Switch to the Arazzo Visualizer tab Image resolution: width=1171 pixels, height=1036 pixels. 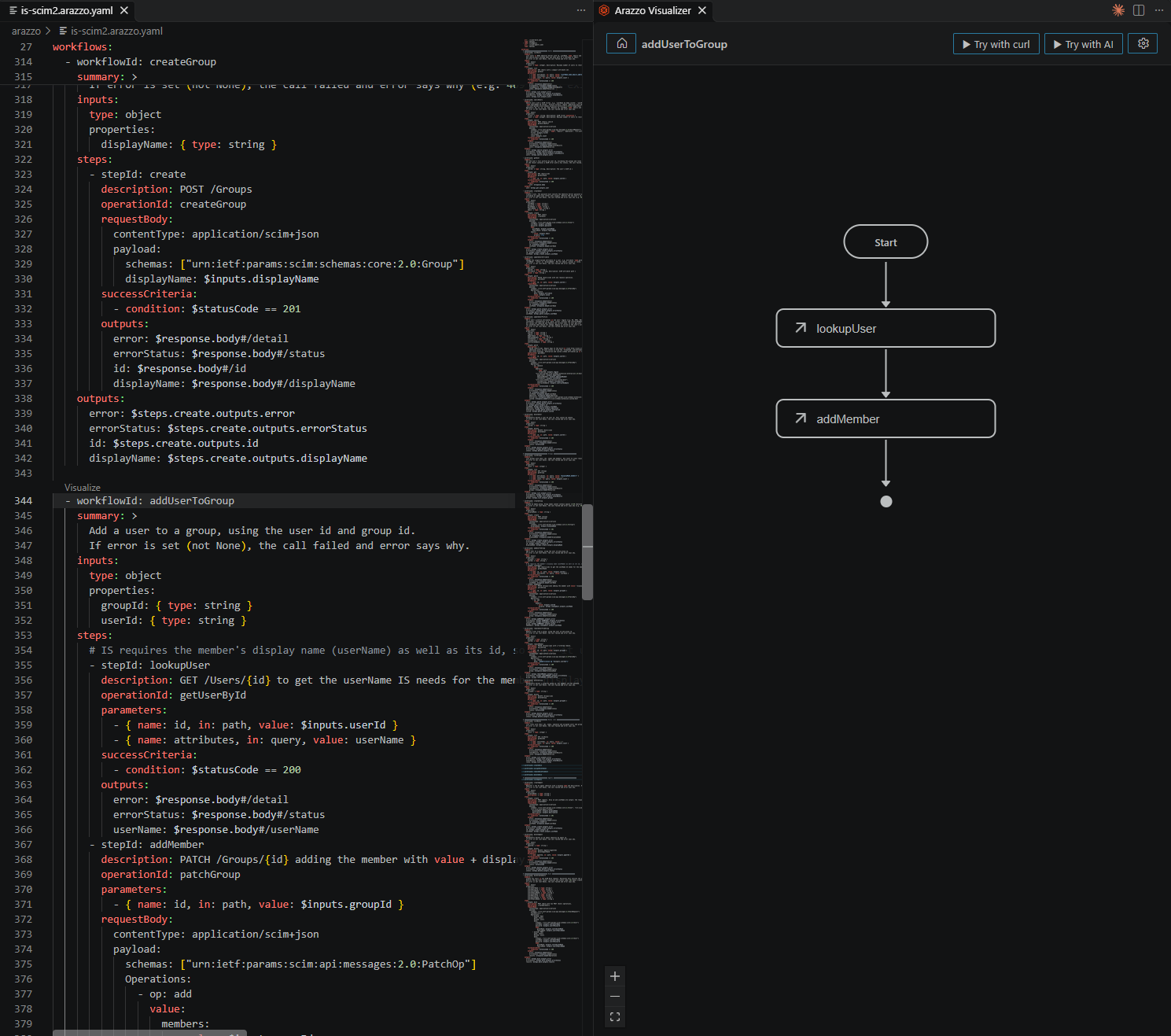[x=653, y=10]
